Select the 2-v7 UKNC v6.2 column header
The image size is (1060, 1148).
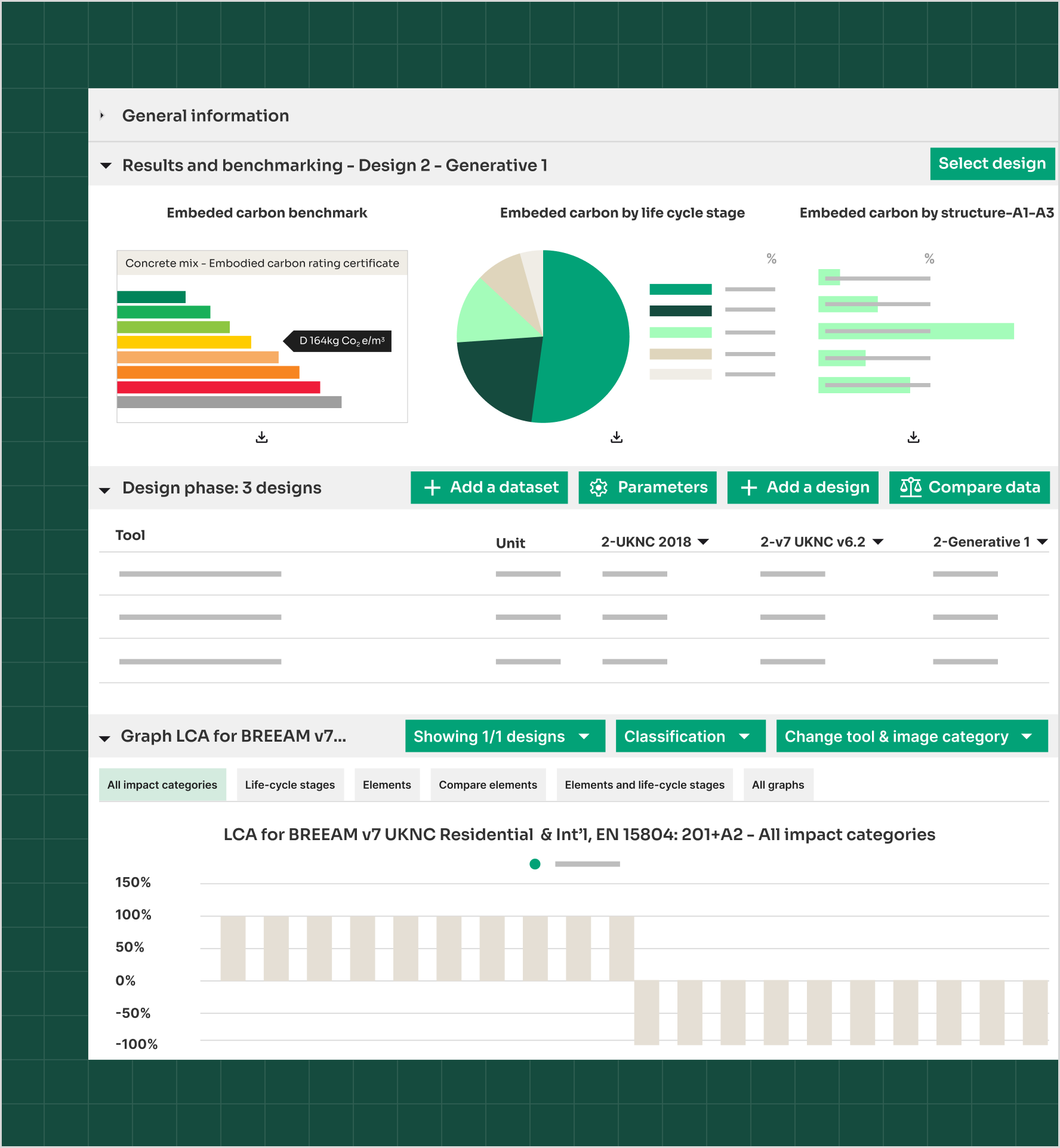813,541
